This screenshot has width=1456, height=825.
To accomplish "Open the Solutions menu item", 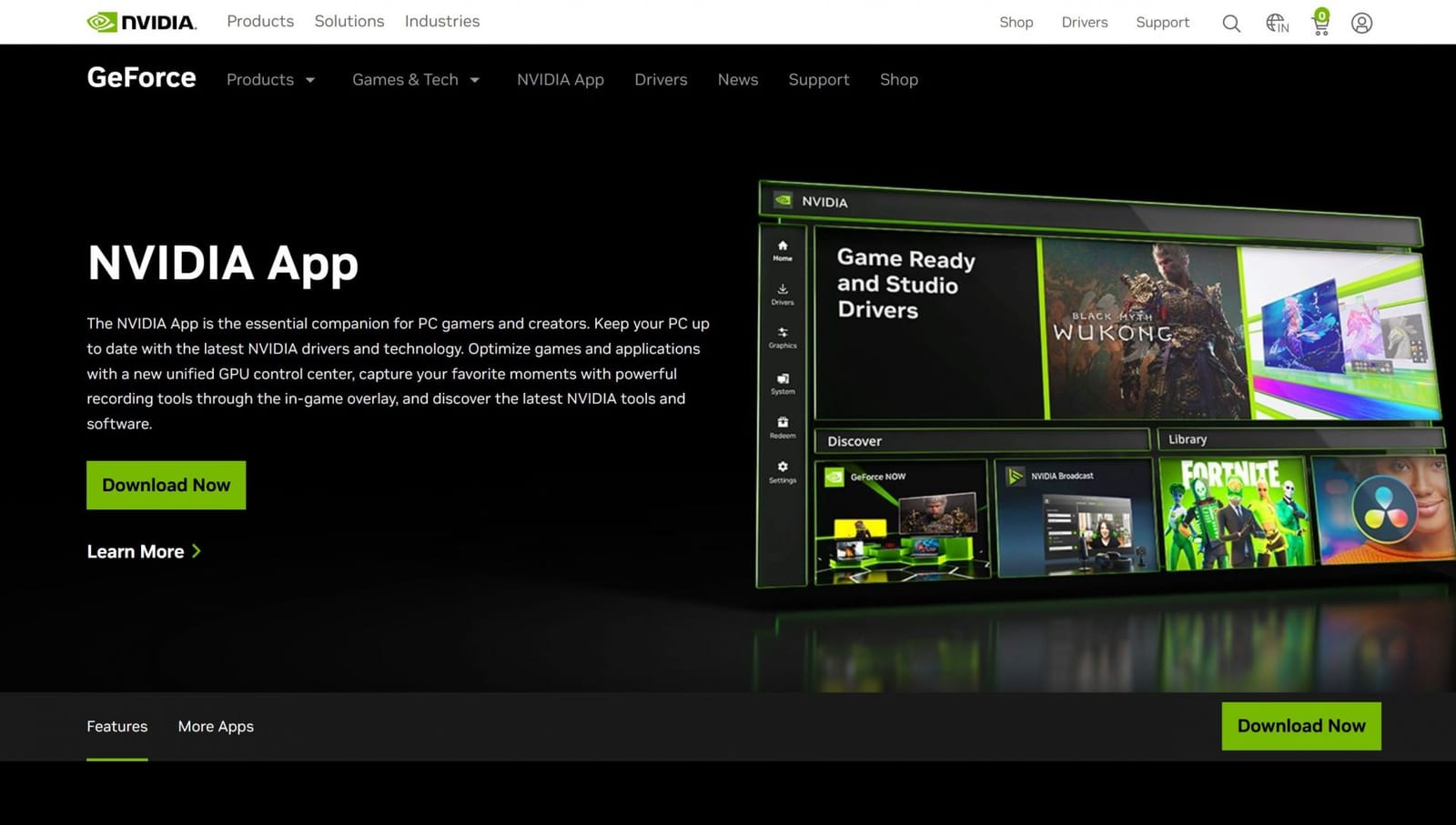I will coord(349,21).
